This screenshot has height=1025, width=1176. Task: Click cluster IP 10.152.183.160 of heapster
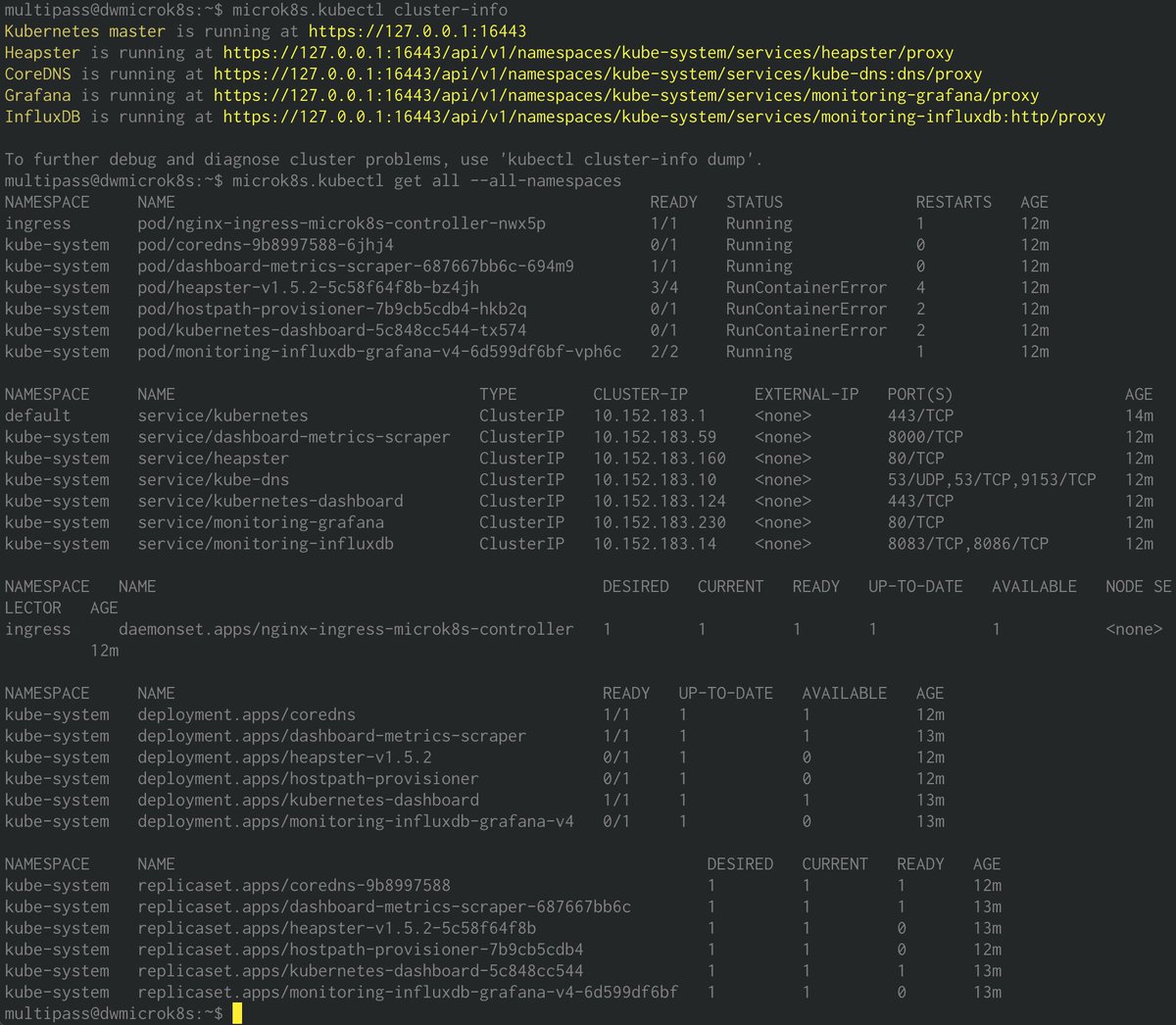click(x=660, y=459)
